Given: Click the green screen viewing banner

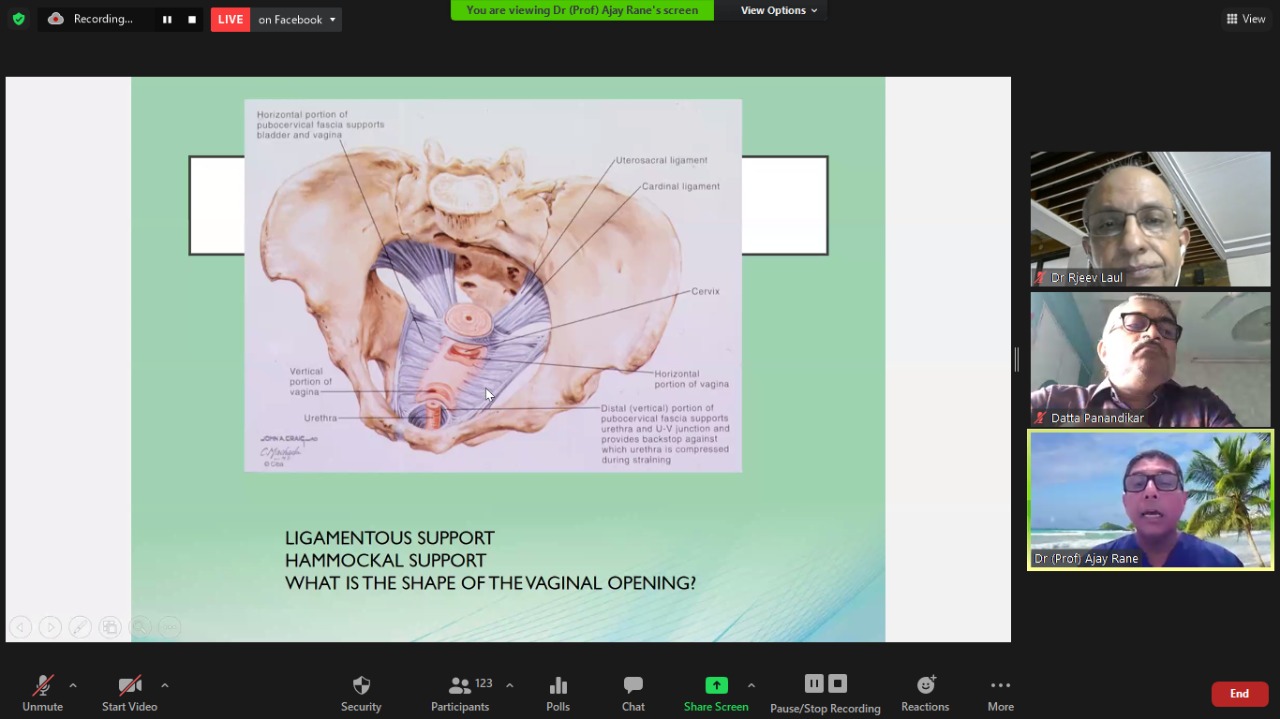Looking at the screenshot, I should (x=582, y=10).
